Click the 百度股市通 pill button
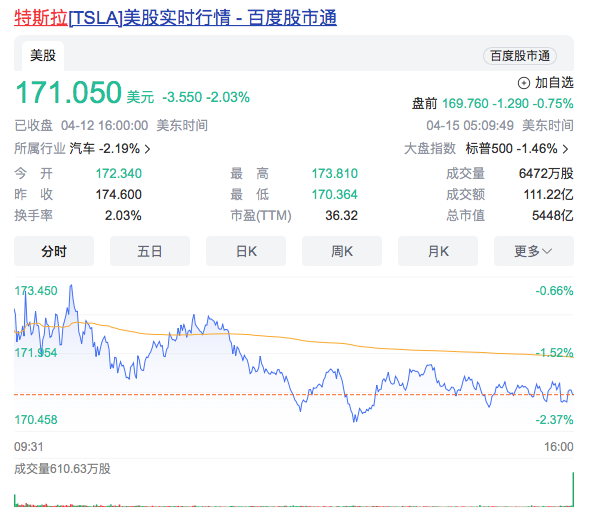The width and height of the screenshot is (589, 517). pos(520,56)
